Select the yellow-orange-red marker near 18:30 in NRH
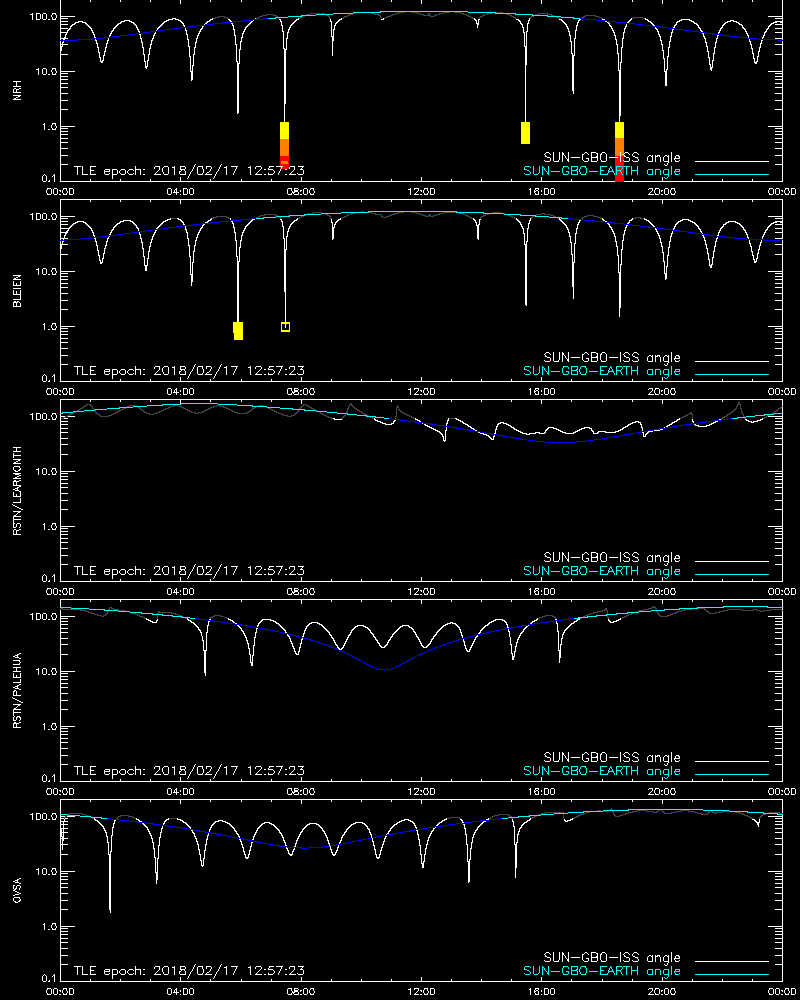 pyautogui.click(x=619, y=152)
